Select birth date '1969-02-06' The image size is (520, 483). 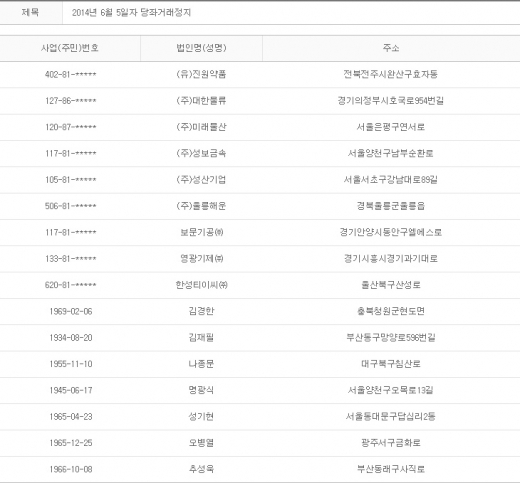point(71,311)
